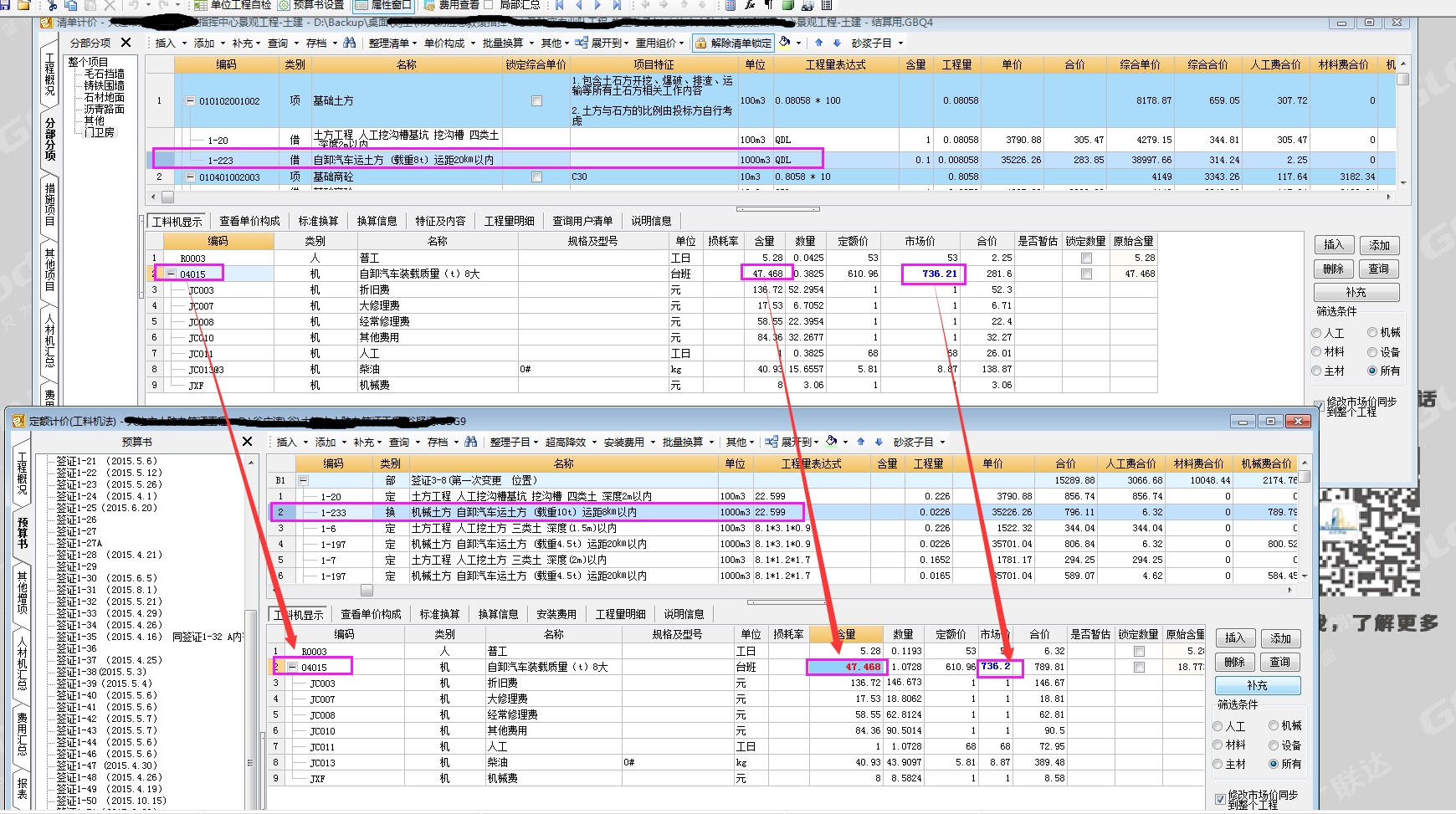The image size is (1456, 814).
Task: Close the 预算书 side panel with X
Action: pyautogui.click(x=247, y=442)
